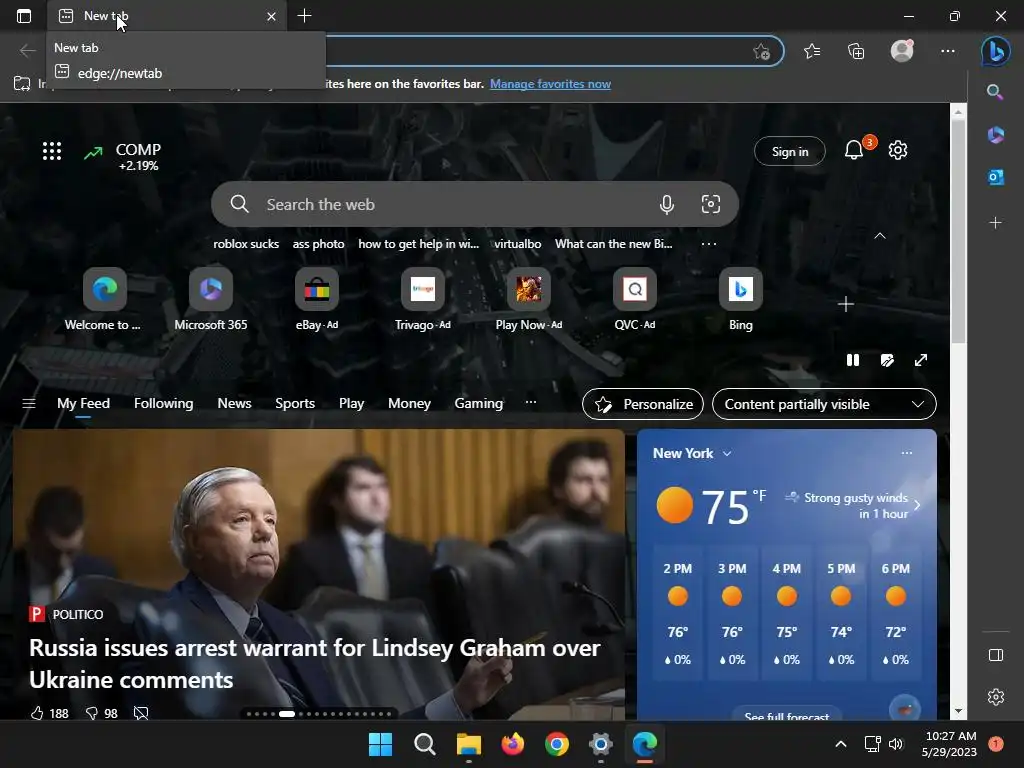The width and height of the screenshot is (1024, 768).
Task: Click the Personalize button
Action: (x=643, y=404)
